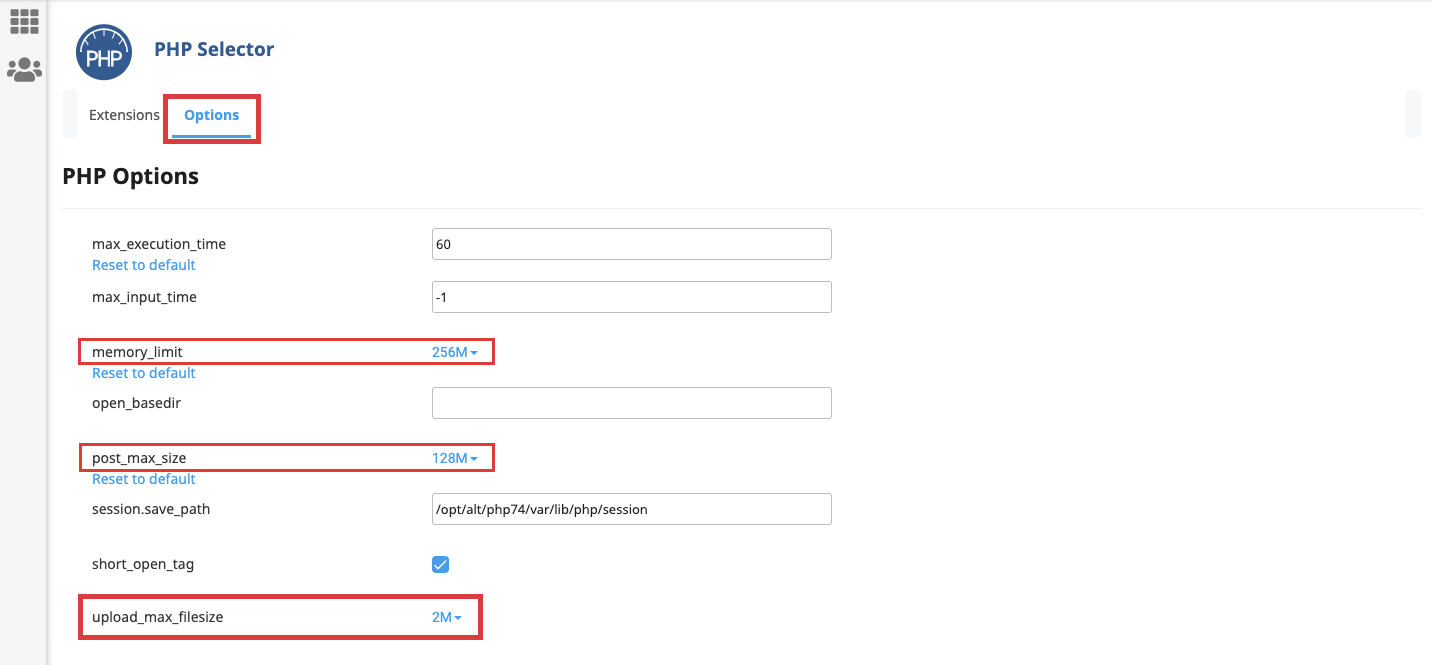
Task: Focus the max_execution_time input field
Action: point(631,244)
